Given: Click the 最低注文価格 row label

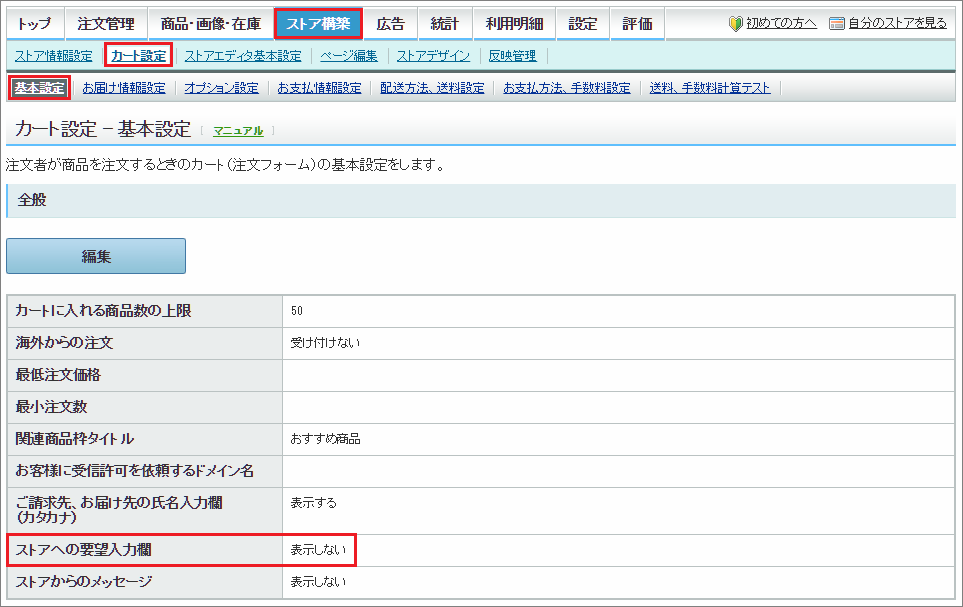Looking at the screenshot, I should [x=58, y=375].
